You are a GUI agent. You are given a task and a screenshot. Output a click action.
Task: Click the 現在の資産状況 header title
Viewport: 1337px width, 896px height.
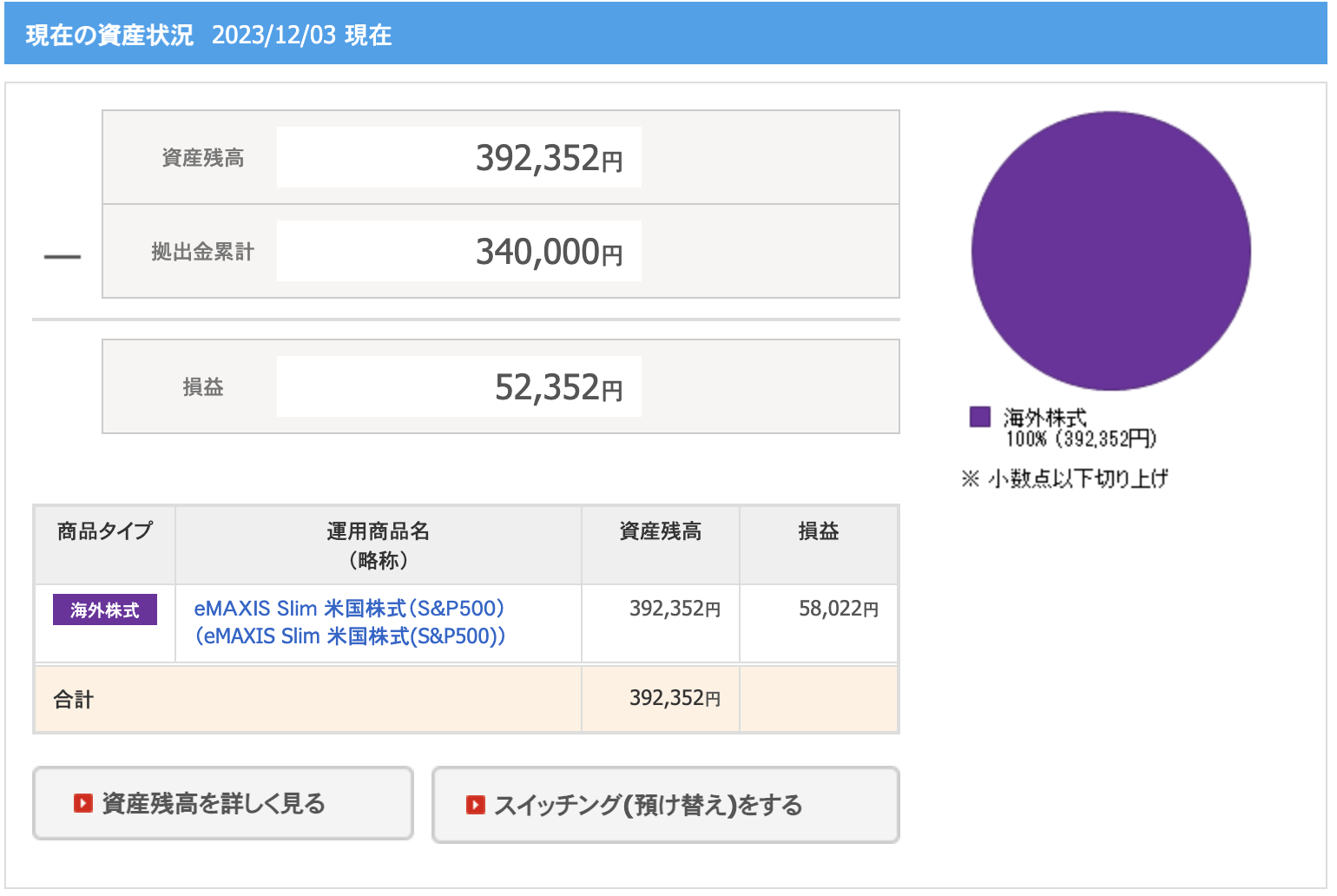[x=109, y=35]
